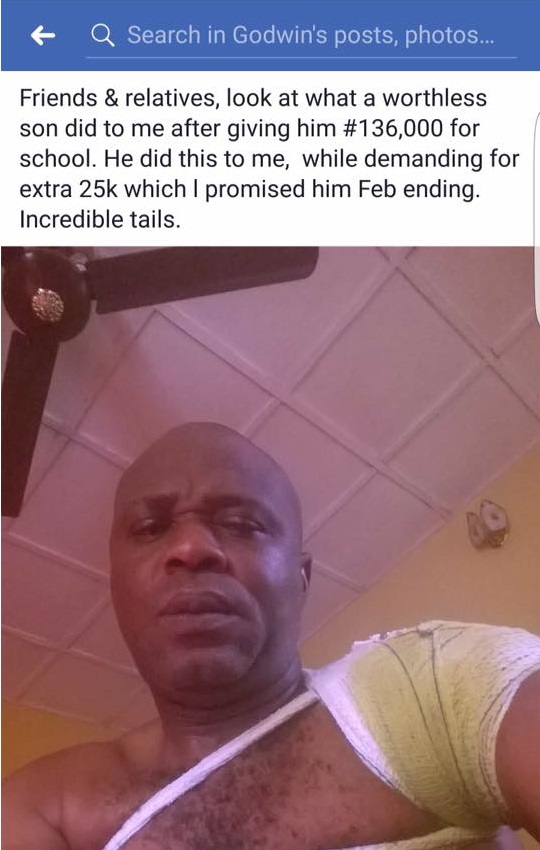Tap the fan's gold center ornament
540x850 pixels.
[48, 305]
